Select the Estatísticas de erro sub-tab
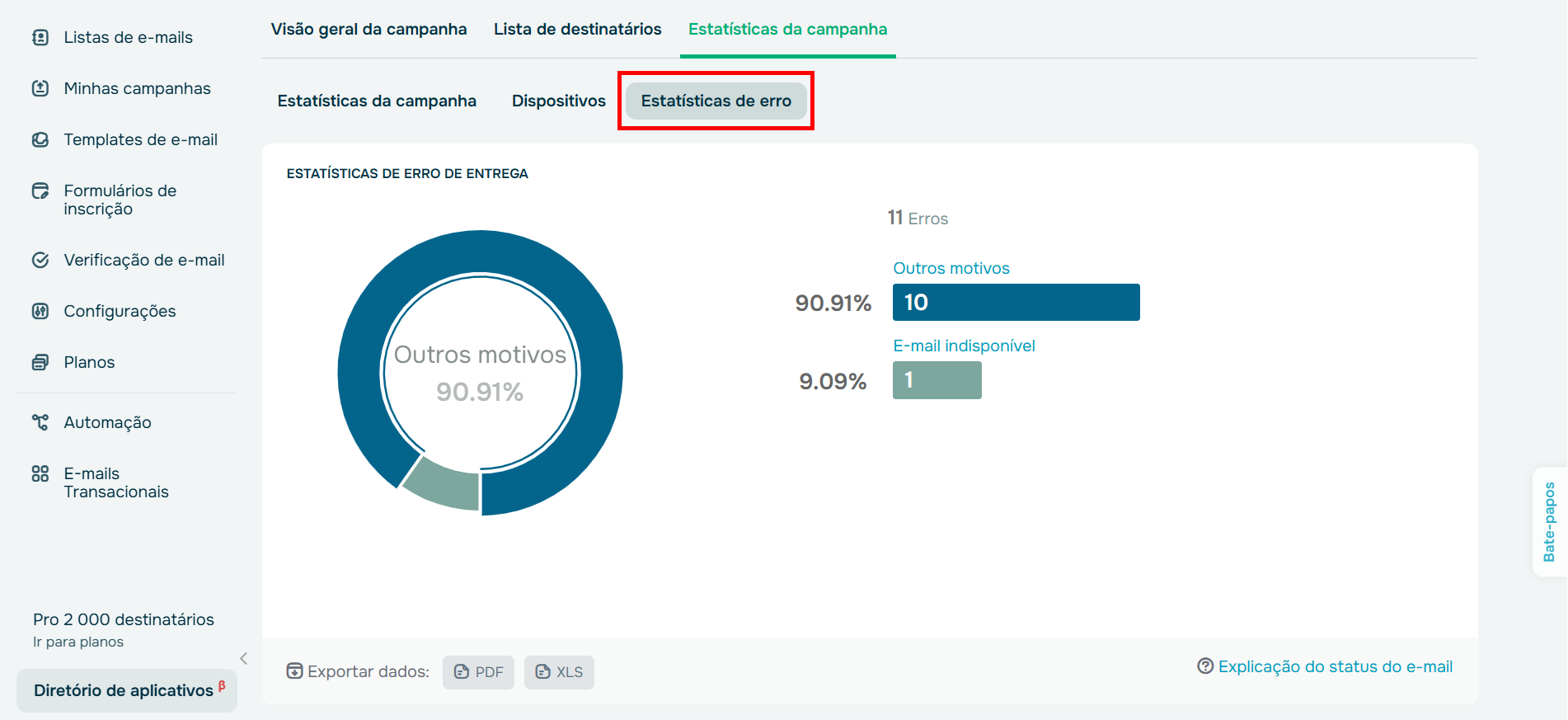 [716, 101]
